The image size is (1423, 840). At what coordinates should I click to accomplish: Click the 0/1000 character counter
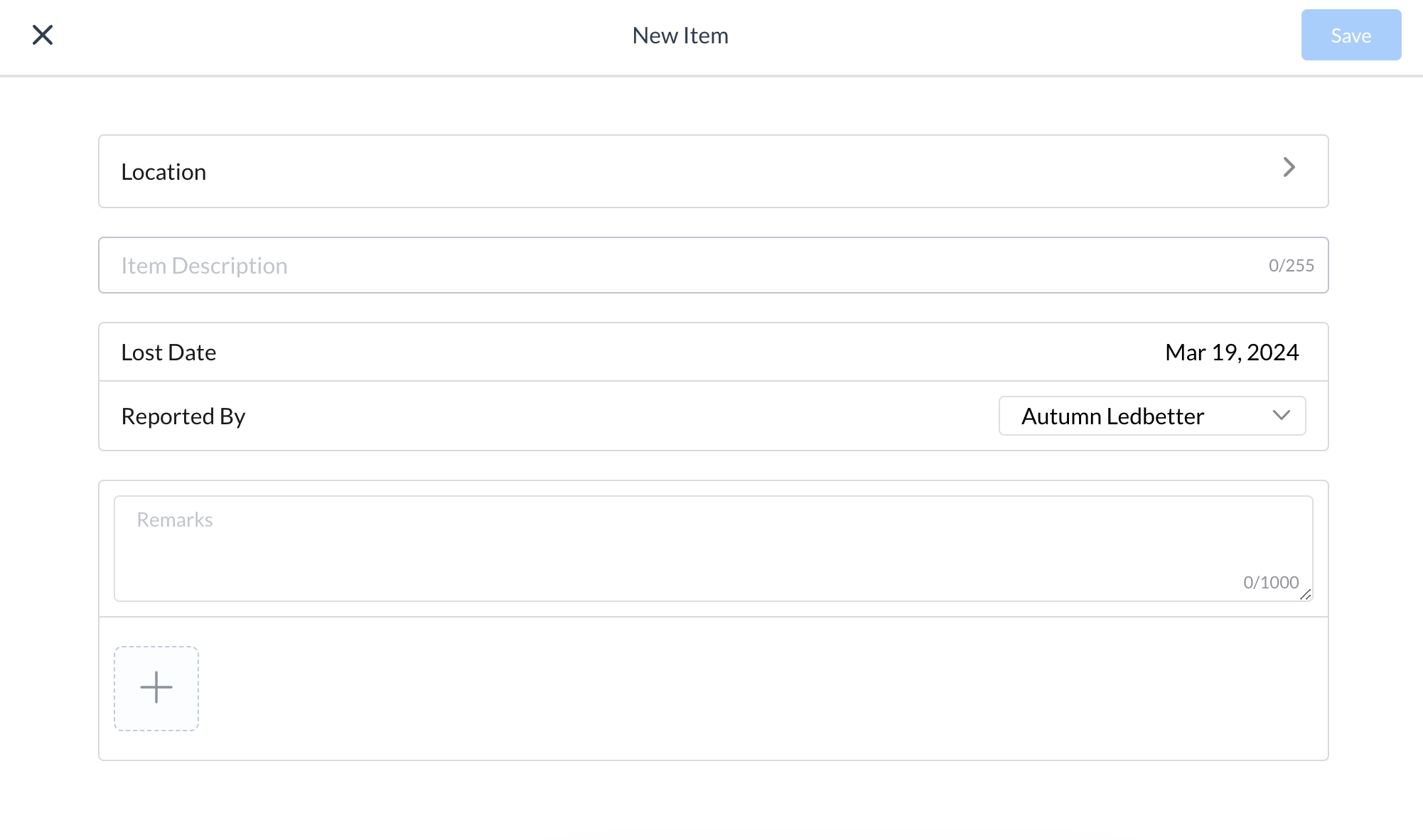tap(1270, 582)
